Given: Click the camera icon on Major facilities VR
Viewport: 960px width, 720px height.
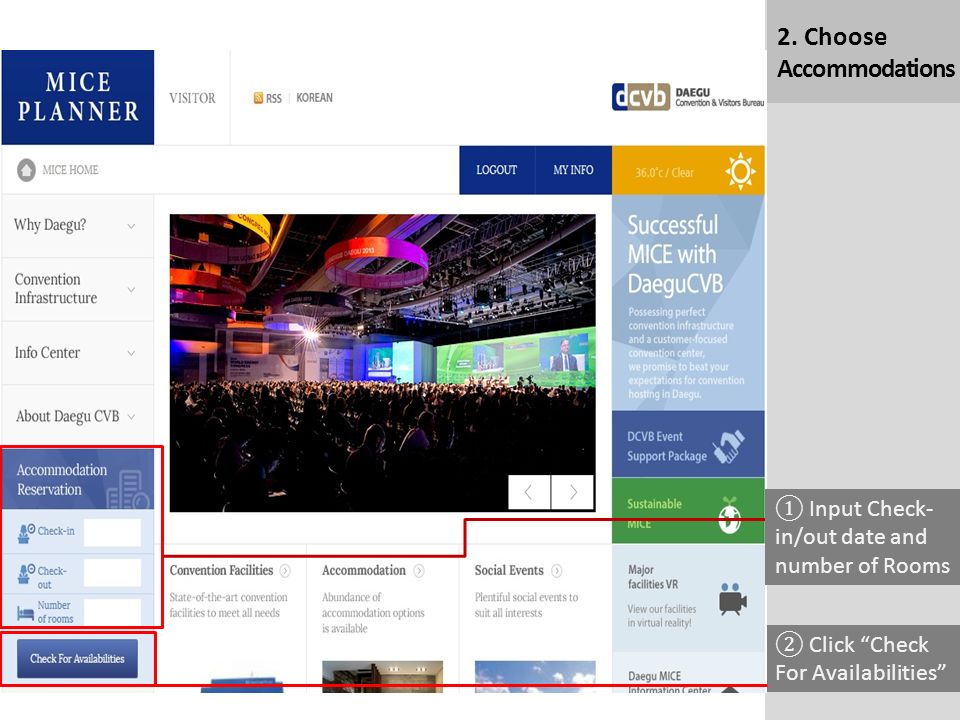Looking at the screenshot, I should 733,599.
